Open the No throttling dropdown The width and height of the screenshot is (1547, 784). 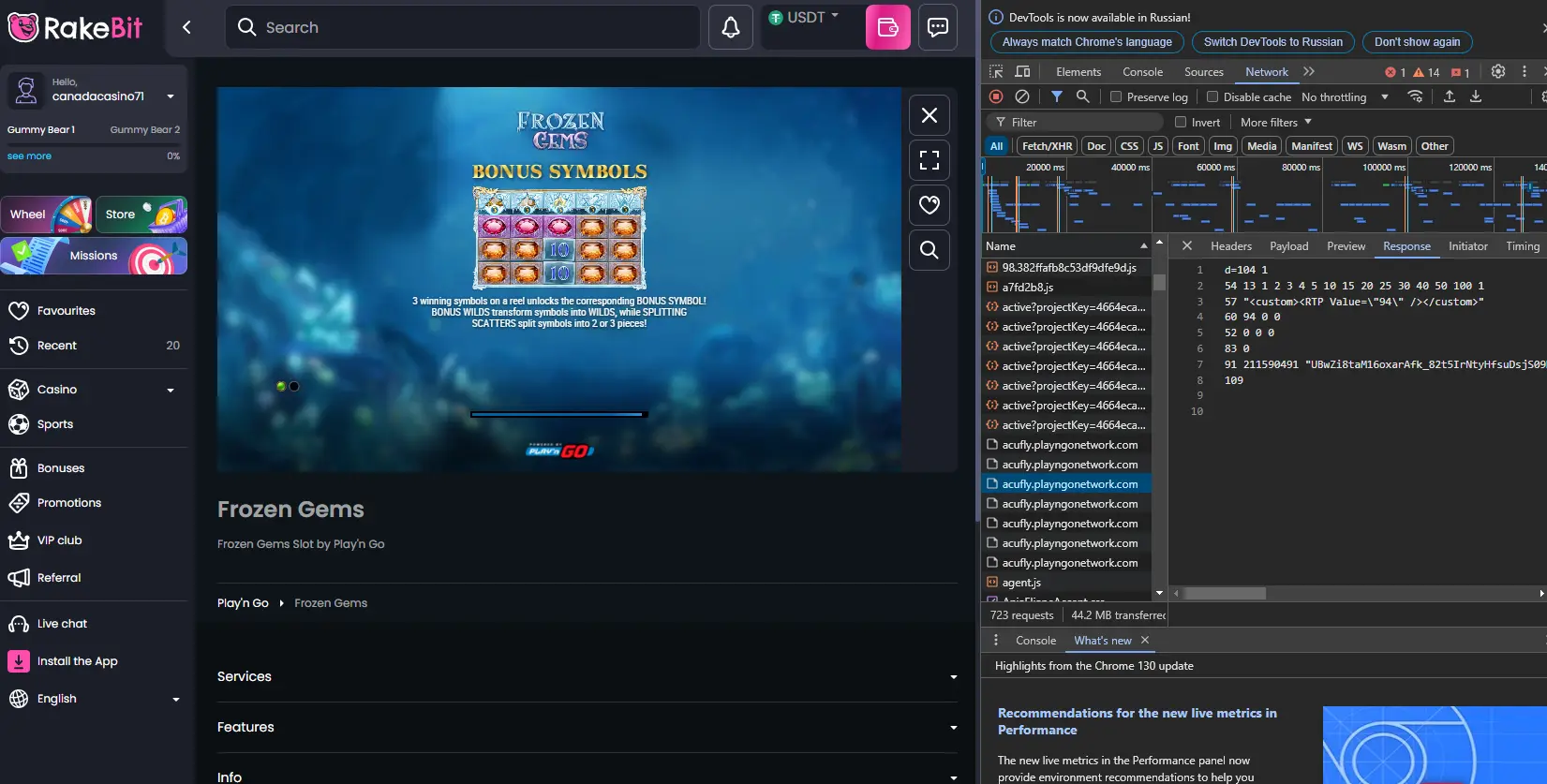(1345, 96)
